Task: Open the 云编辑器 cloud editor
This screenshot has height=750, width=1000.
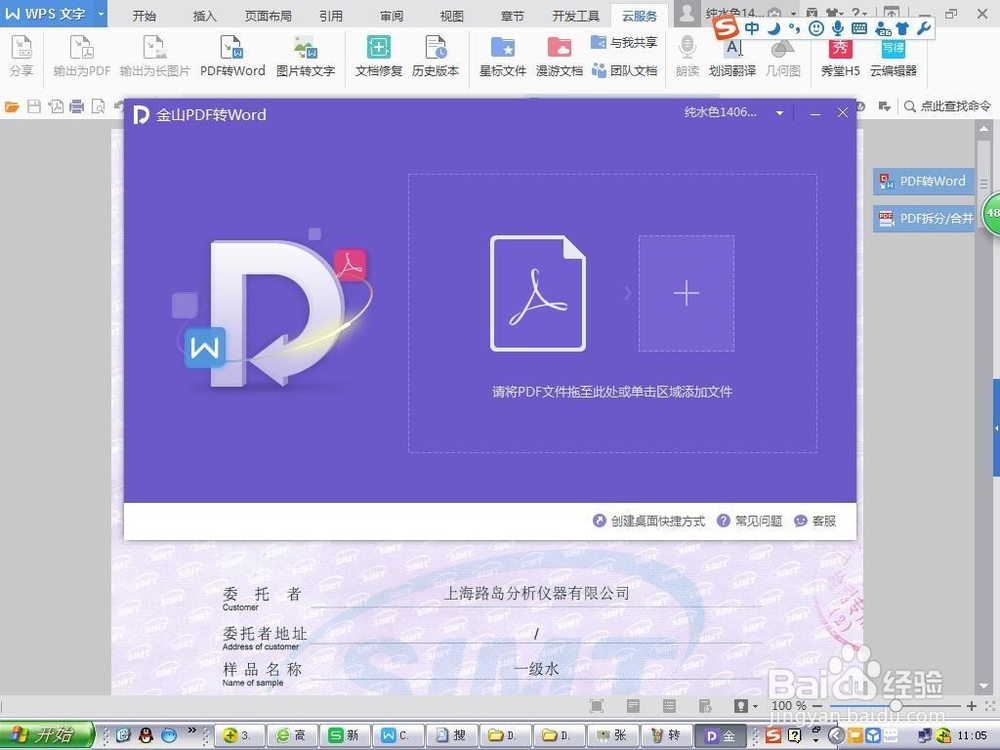Action: (893, 56)
